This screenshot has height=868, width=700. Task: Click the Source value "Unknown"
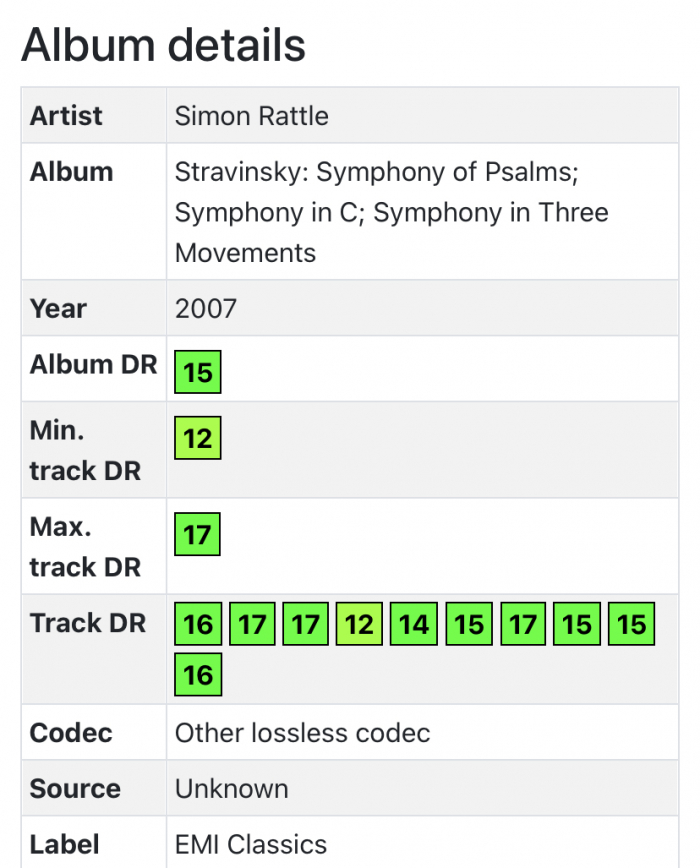(x=231, y=789)
